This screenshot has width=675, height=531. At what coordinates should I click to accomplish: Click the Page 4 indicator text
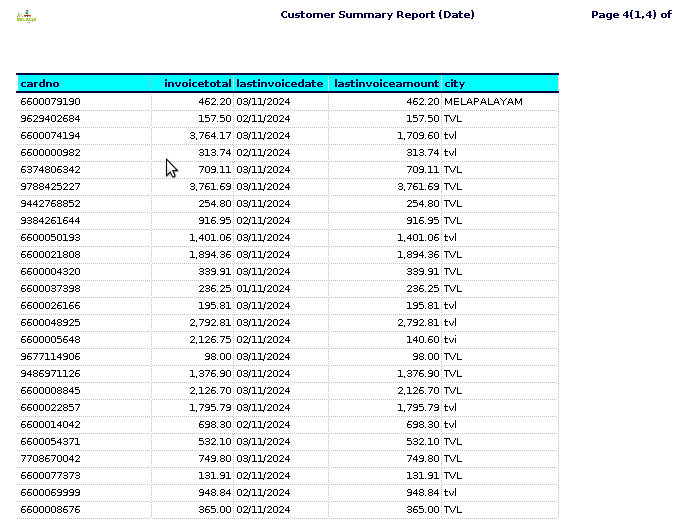[x=631, y=15]
